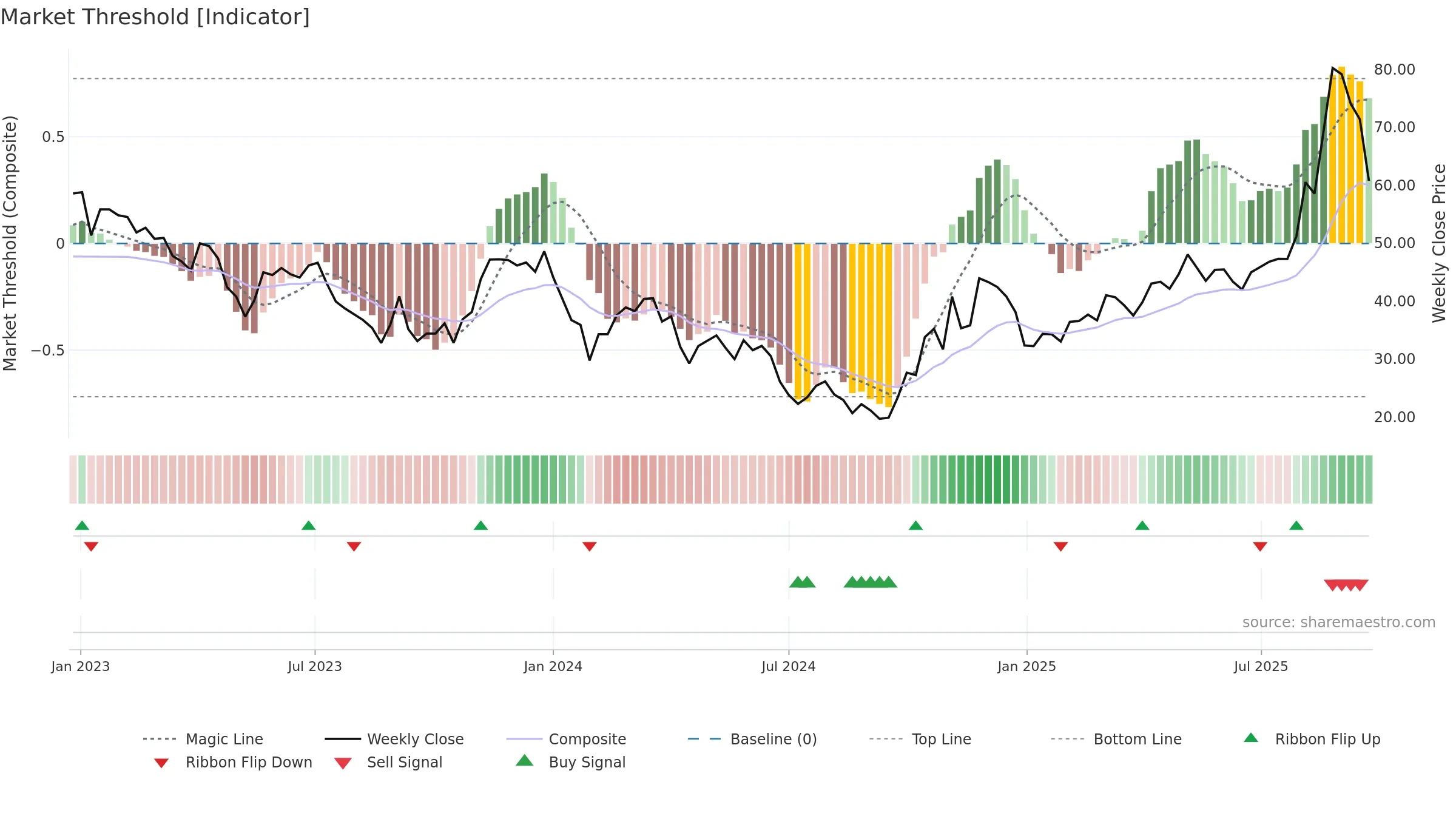The width and height of the screenshot is (1456, 819).
Task: Toggle the Sell Signal legend entry
Action: [388, 762]
